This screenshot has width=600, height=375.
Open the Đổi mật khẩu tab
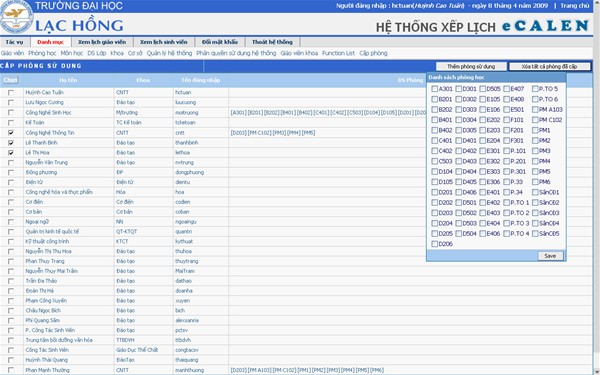click(x=220, y=42)
